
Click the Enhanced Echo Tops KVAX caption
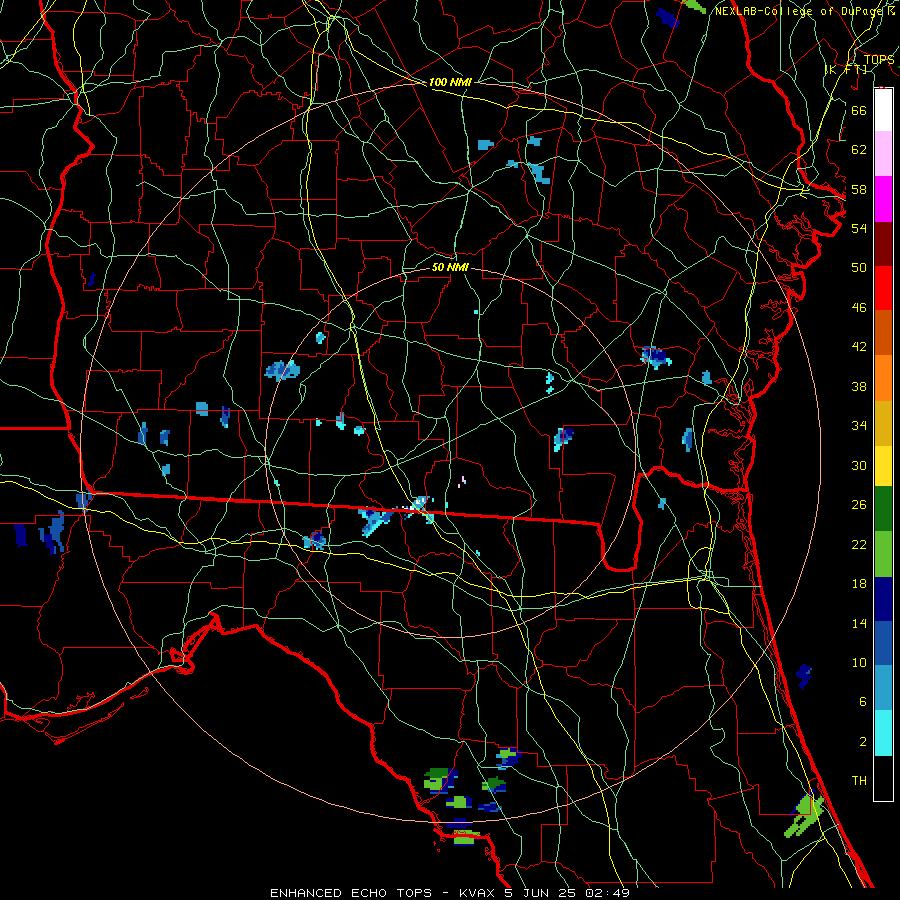coord(450,893)
